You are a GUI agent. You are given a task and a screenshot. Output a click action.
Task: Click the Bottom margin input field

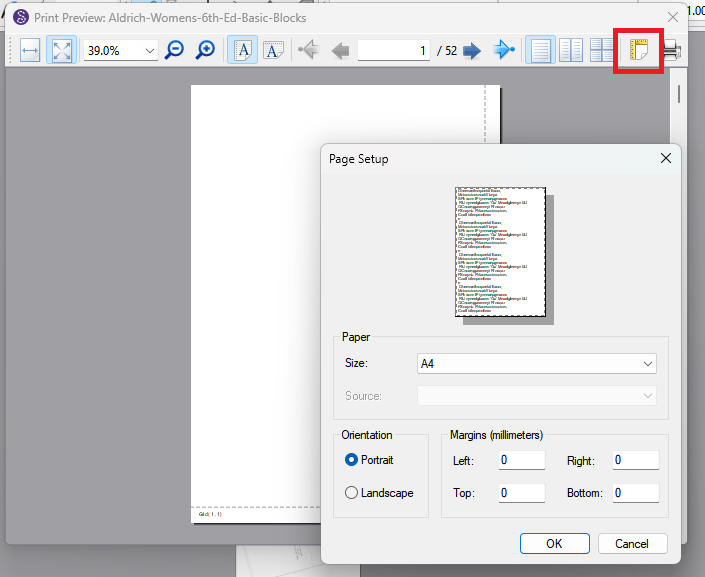(636, 493)
